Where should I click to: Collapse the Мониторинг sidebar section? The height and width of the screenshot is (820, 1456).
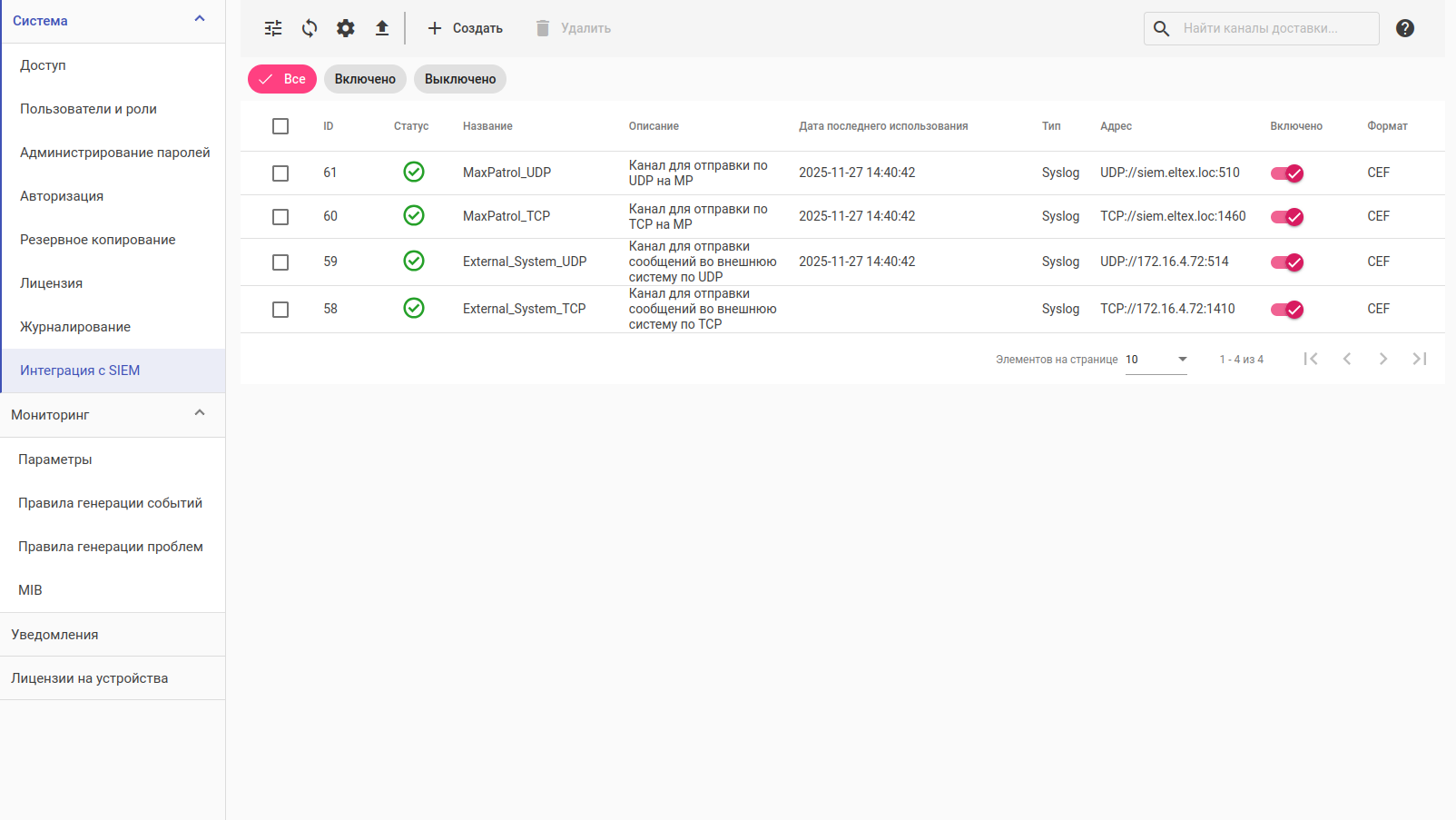[x=200, y=414]
